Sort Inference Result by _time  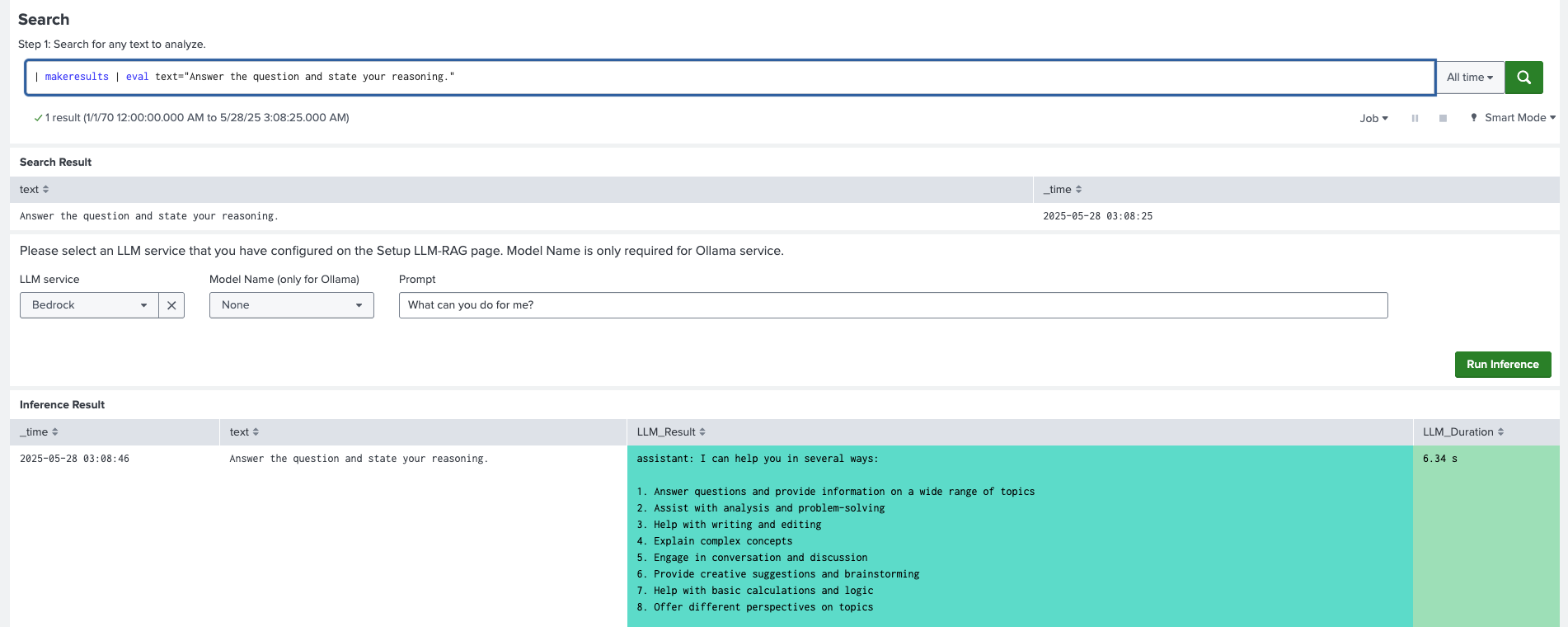(39, 432)
